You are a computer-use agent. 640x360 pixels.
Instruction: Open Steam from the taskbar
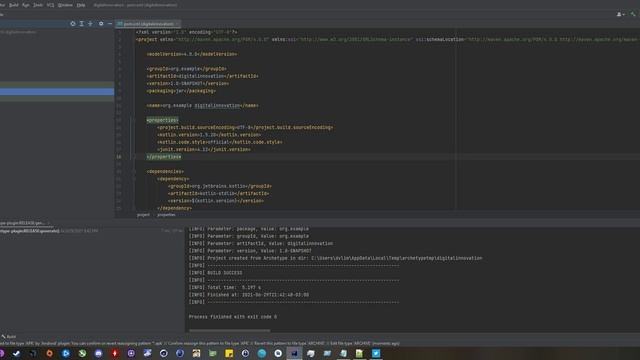coord(16,353)
